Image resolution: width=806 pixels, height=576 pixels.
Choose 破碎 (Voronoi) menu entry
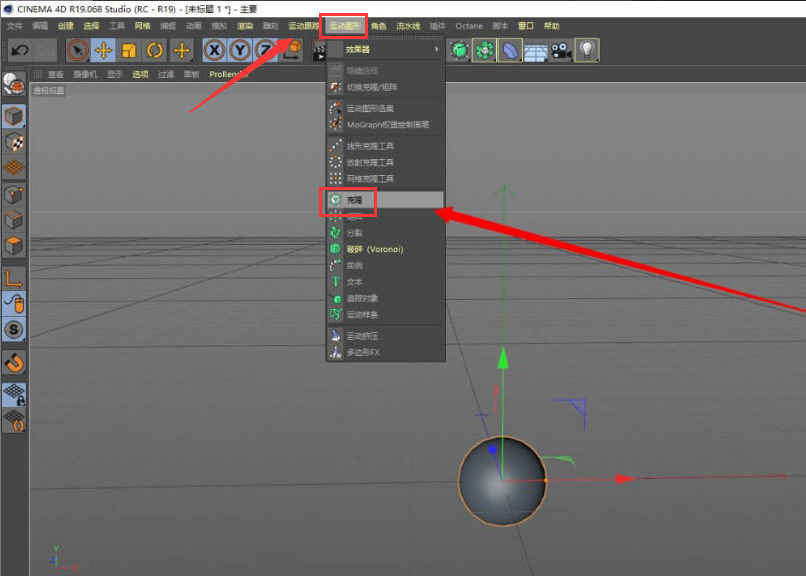point(374,249)
